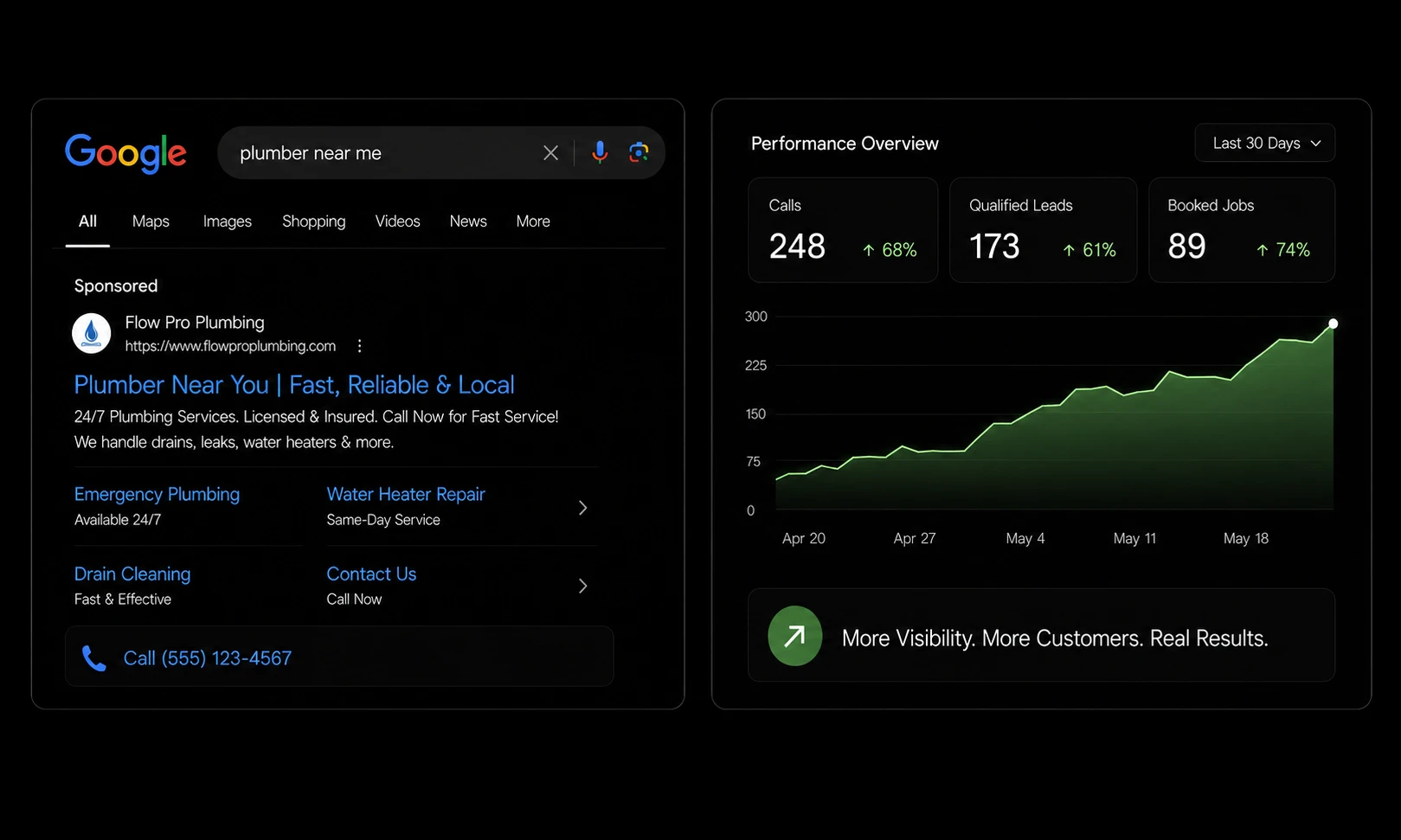This screenshot has width=1401, height=840.
Task: Click the up arrow beside 68%
Action: pos(868,250)
